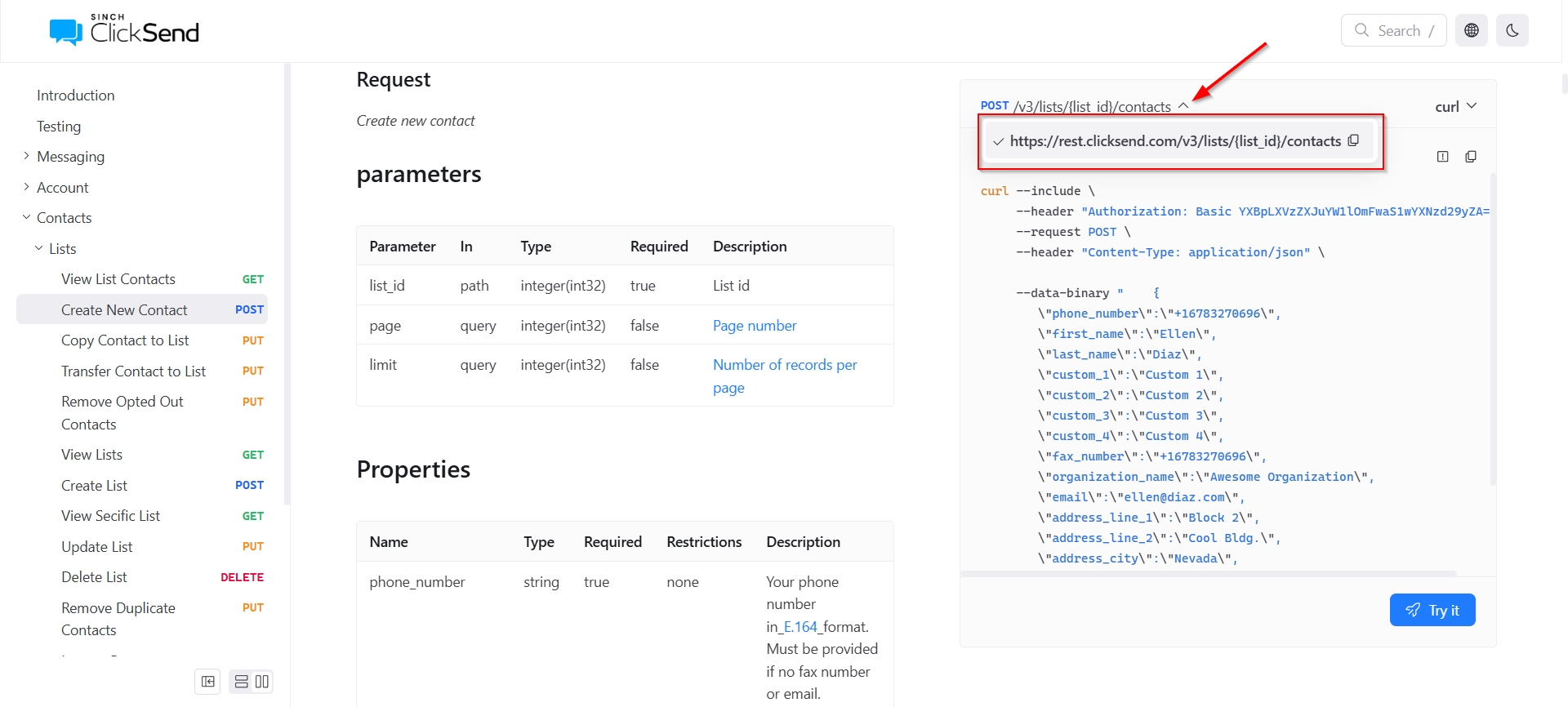Click the parameters heading

419,174
